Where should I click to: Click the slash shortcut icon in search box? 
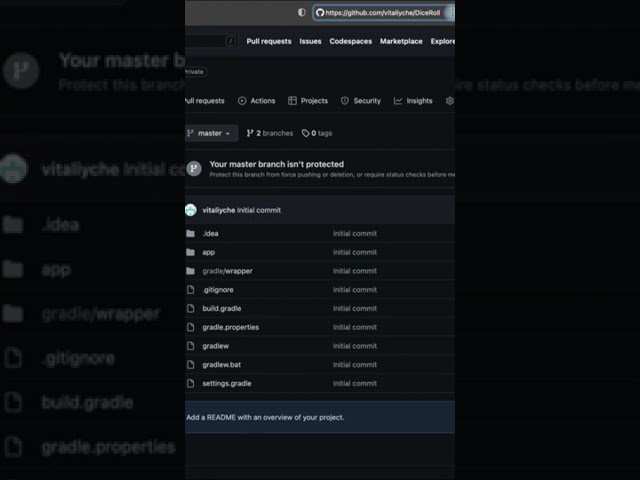coord(231,41)
